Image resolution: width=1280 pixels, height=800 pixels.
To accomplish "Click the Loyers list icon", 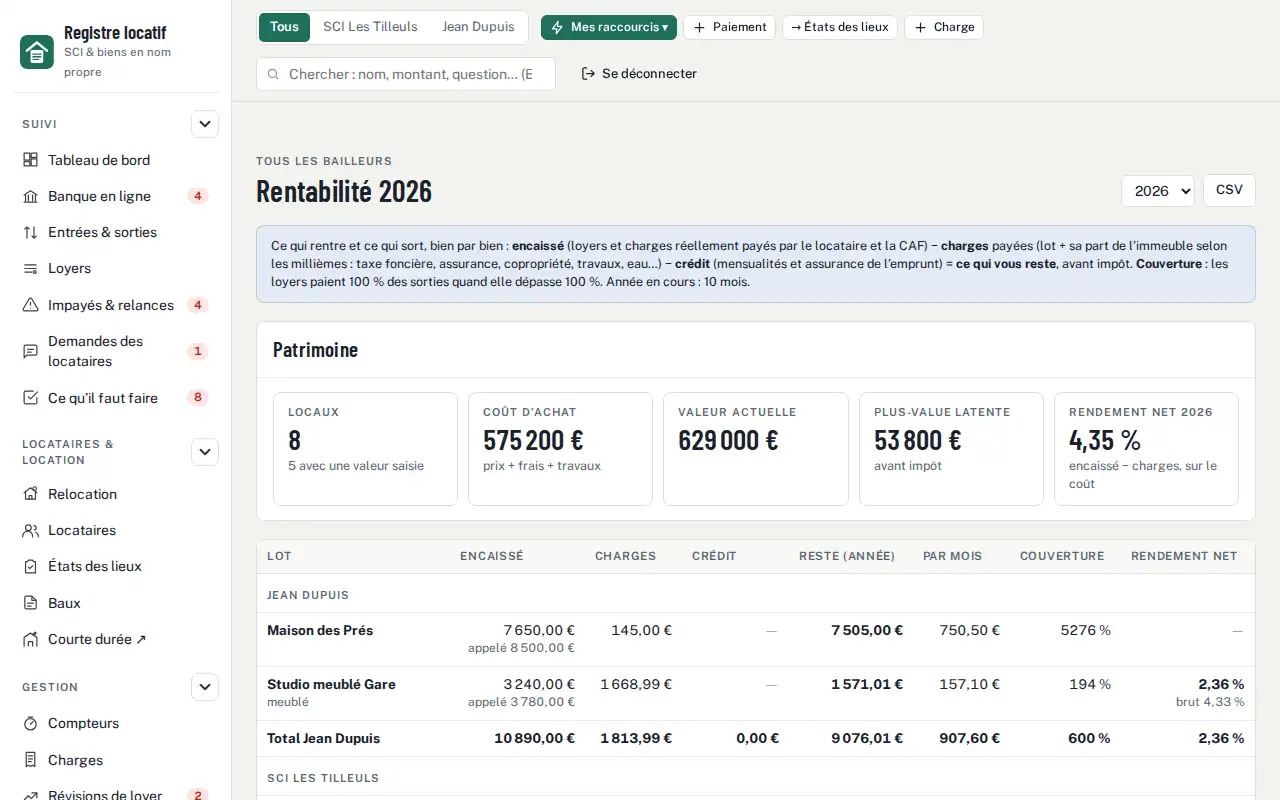I will click(x=30, y=268).
